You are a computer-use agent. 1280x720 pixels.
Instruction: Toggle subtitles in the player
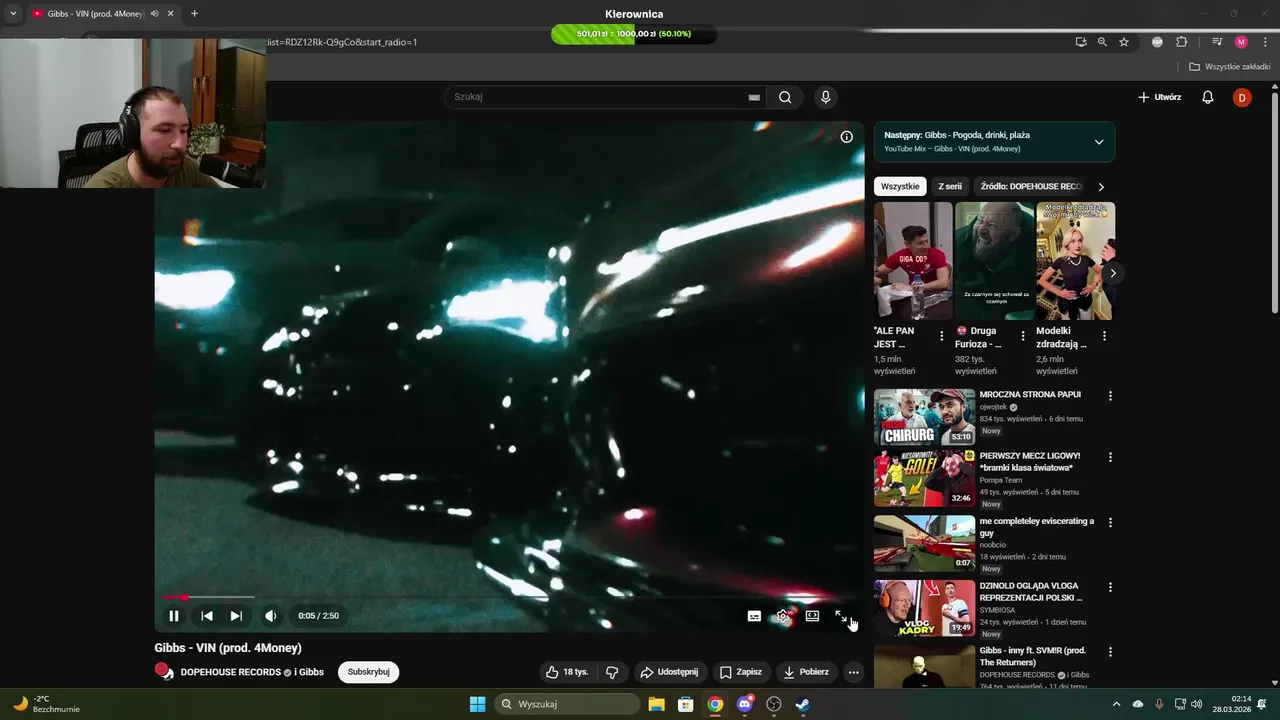754,616
